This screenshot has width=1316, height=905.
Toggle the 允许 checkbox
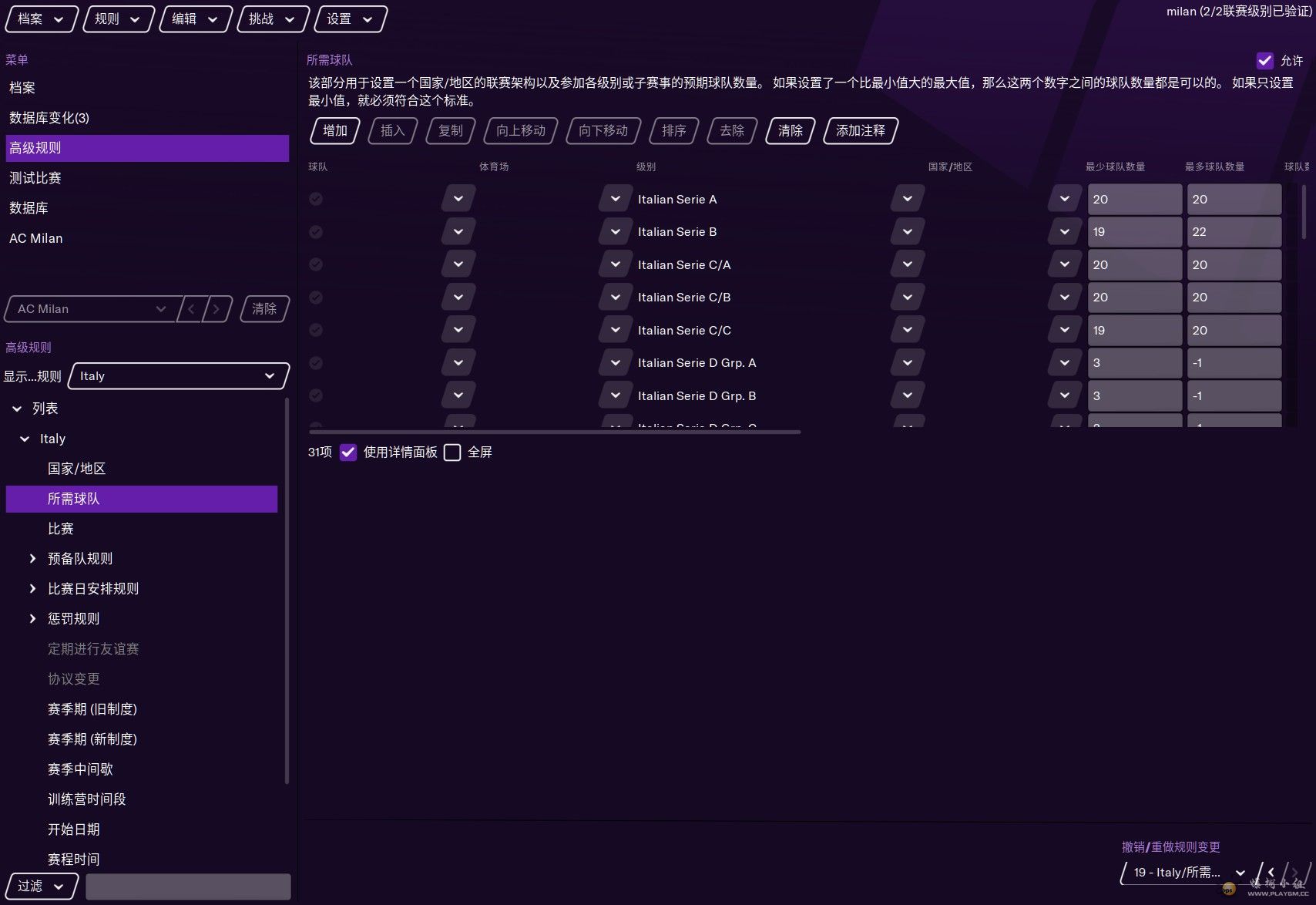click(1265, 61)
